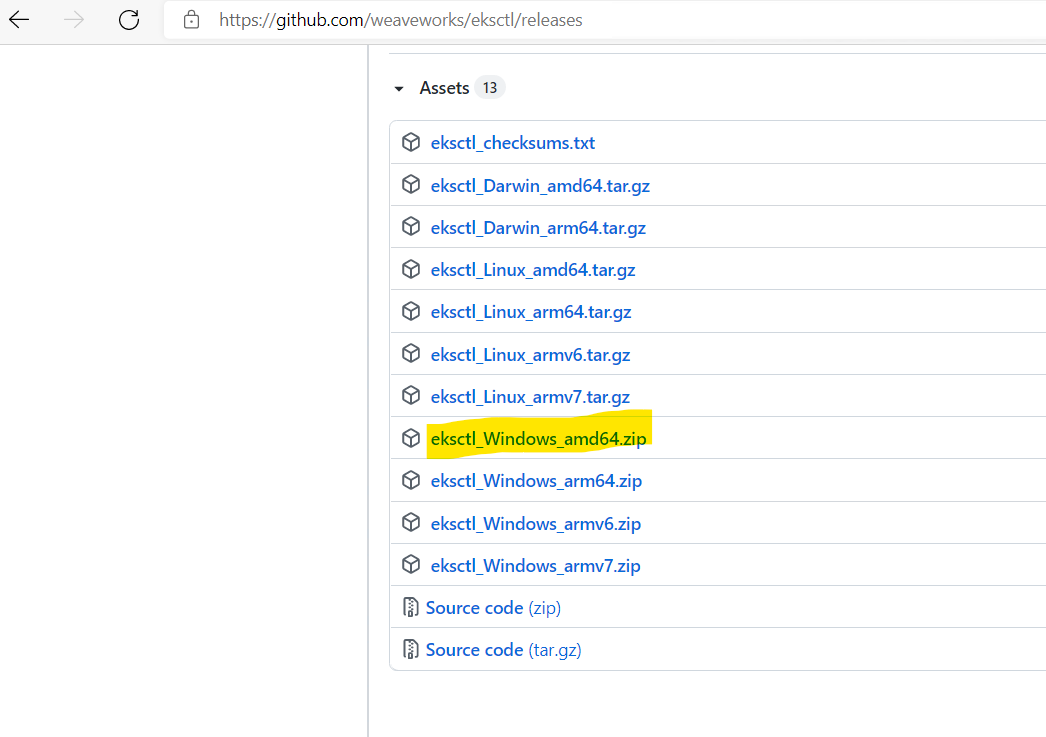Download Source code (tar.gz)
1046x737 pixels.
(504, 650)
